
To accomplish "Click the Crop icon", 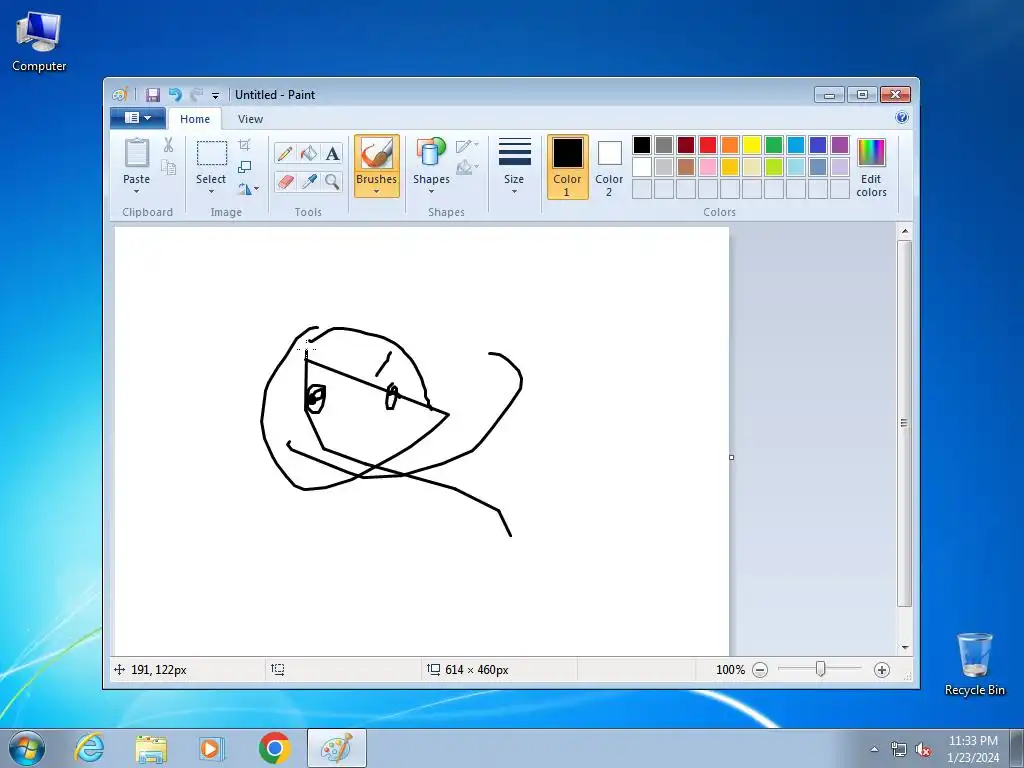I will 244,144.
